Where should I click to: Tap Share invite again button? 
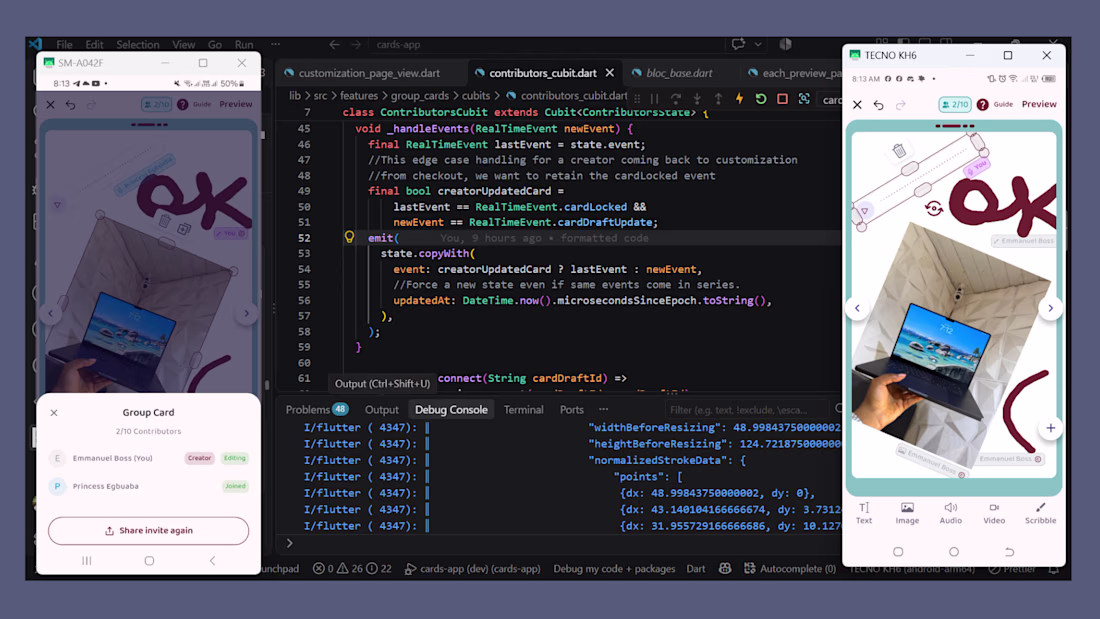(x=148, y=531)
